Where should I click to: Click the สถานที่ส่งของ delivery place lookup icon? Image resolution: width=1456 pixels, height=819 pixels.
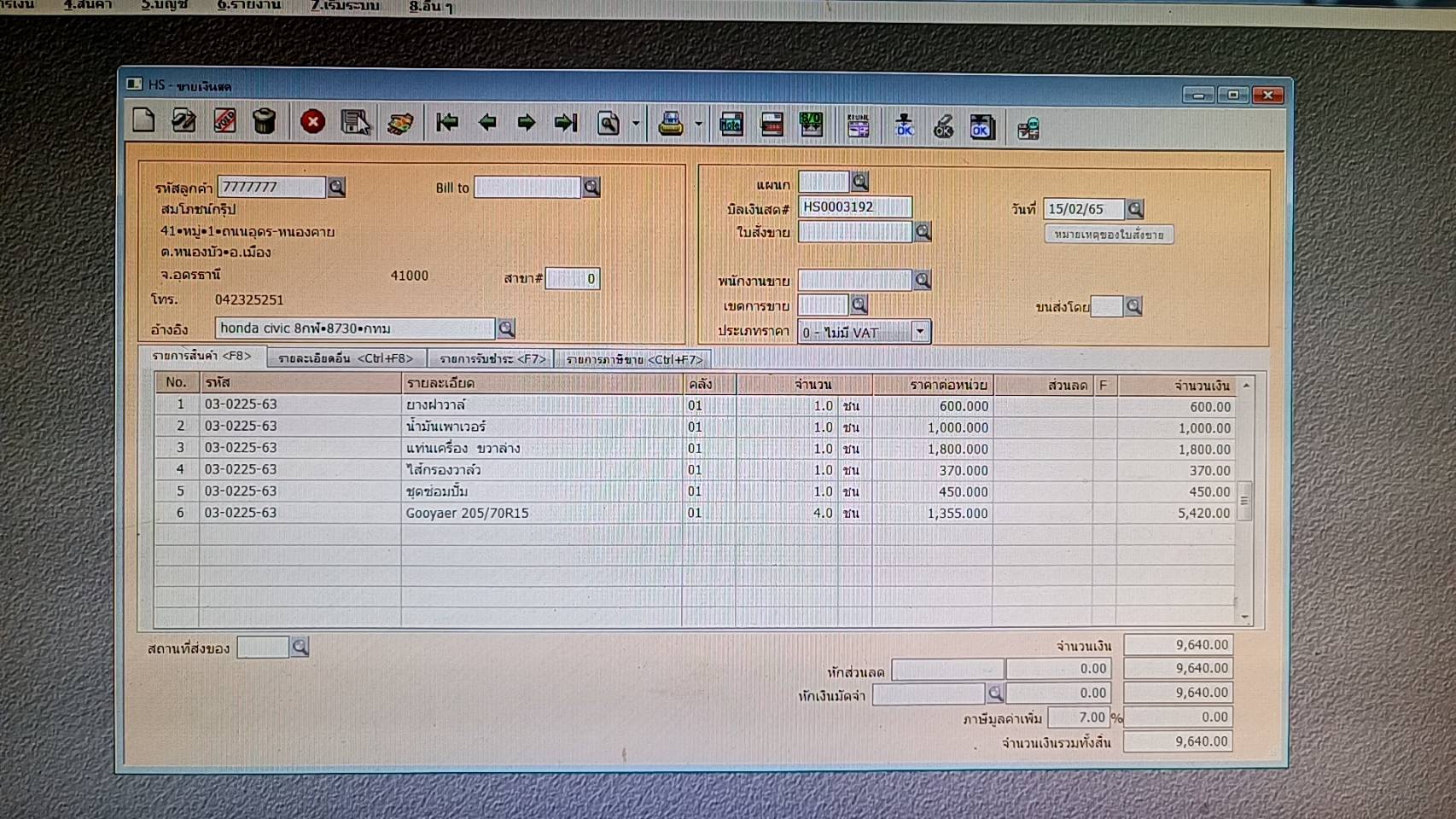point(300,648)
